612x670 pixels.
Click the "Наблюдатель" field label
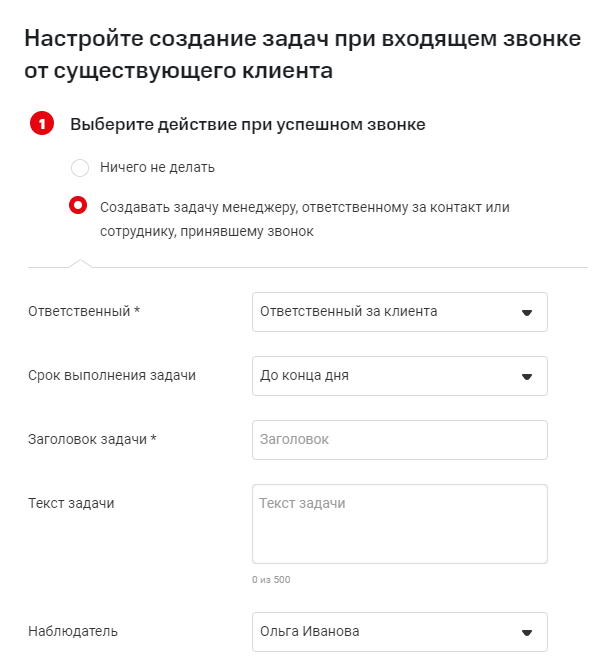coord(73,632)
